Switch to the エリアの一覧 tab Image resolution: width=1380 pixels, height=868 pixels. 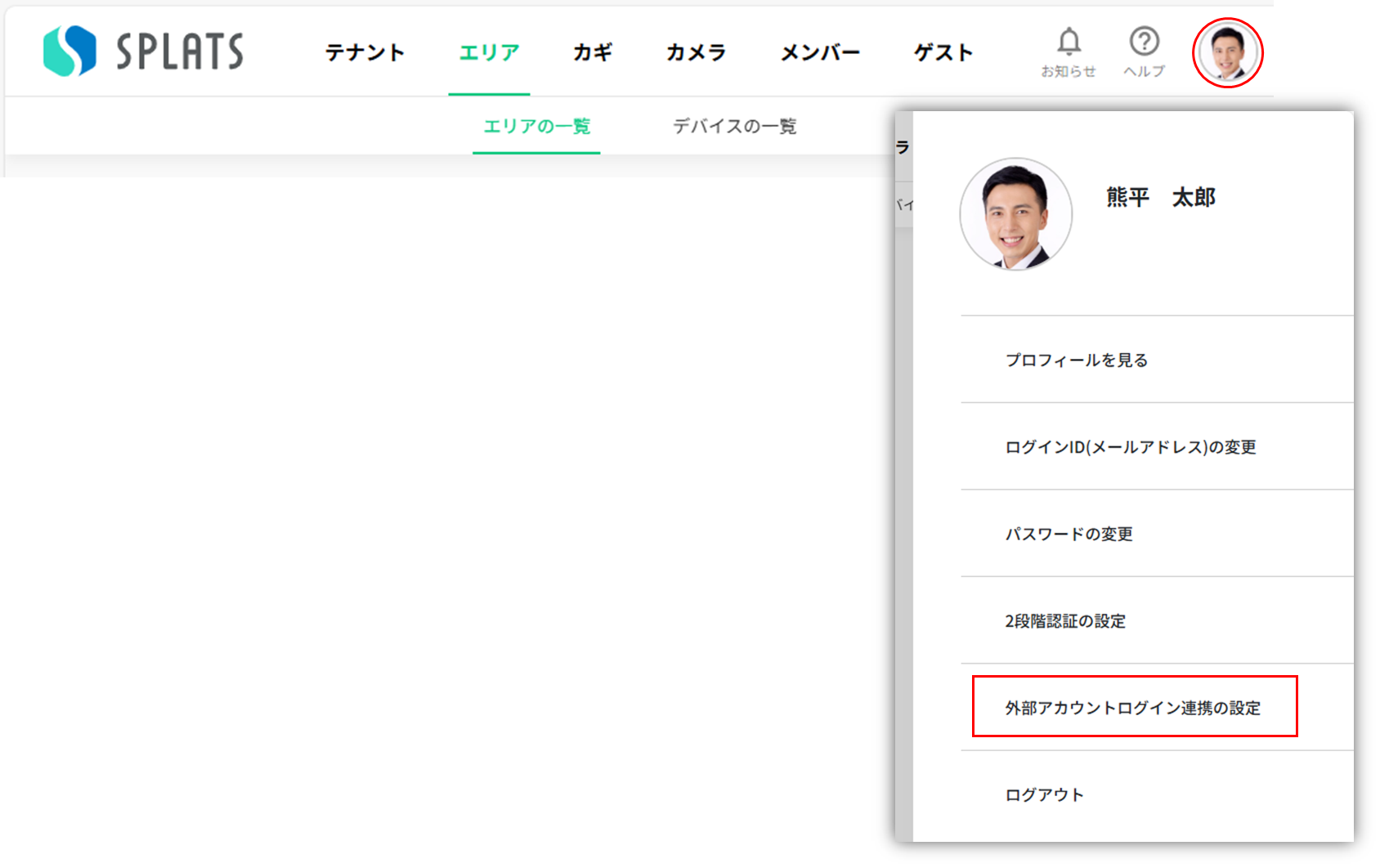click(x=536, y=126)
